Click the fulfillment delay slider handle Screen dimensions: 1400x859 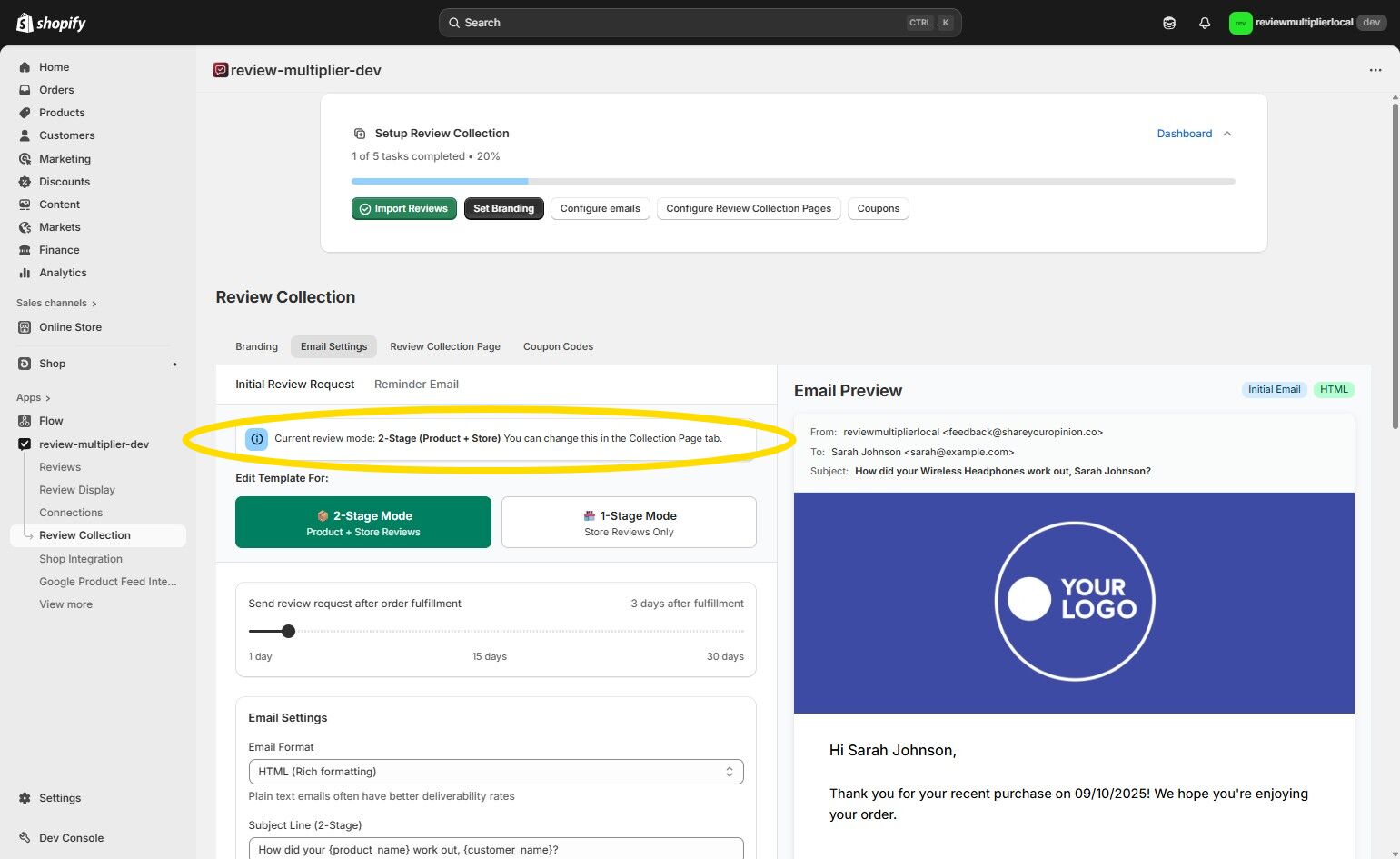[x=288, y=631]
